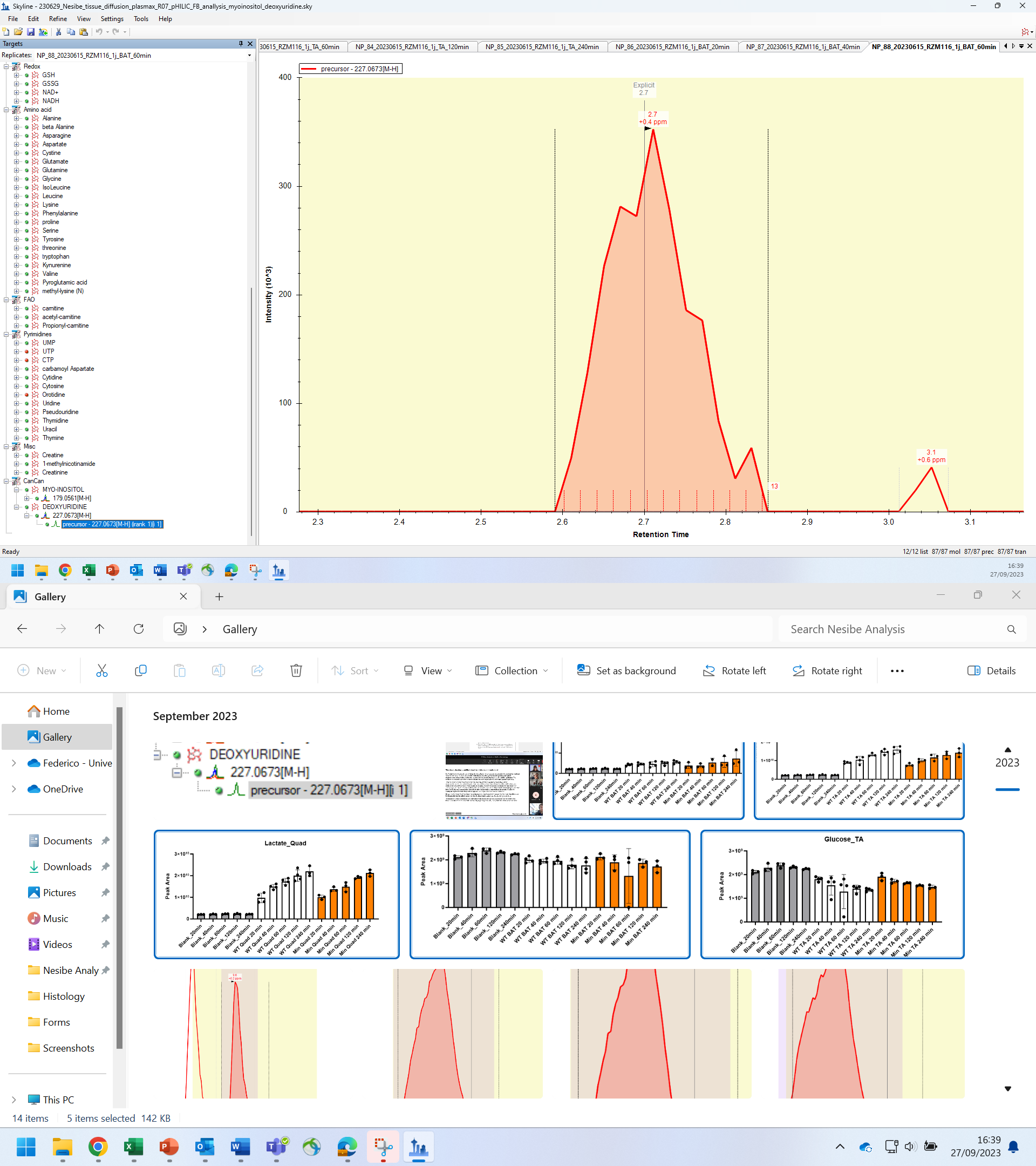Click the Gallery sidebar vertical scrollbar
This screenshot has width=1036, height=1166.
tap(119, 878)
